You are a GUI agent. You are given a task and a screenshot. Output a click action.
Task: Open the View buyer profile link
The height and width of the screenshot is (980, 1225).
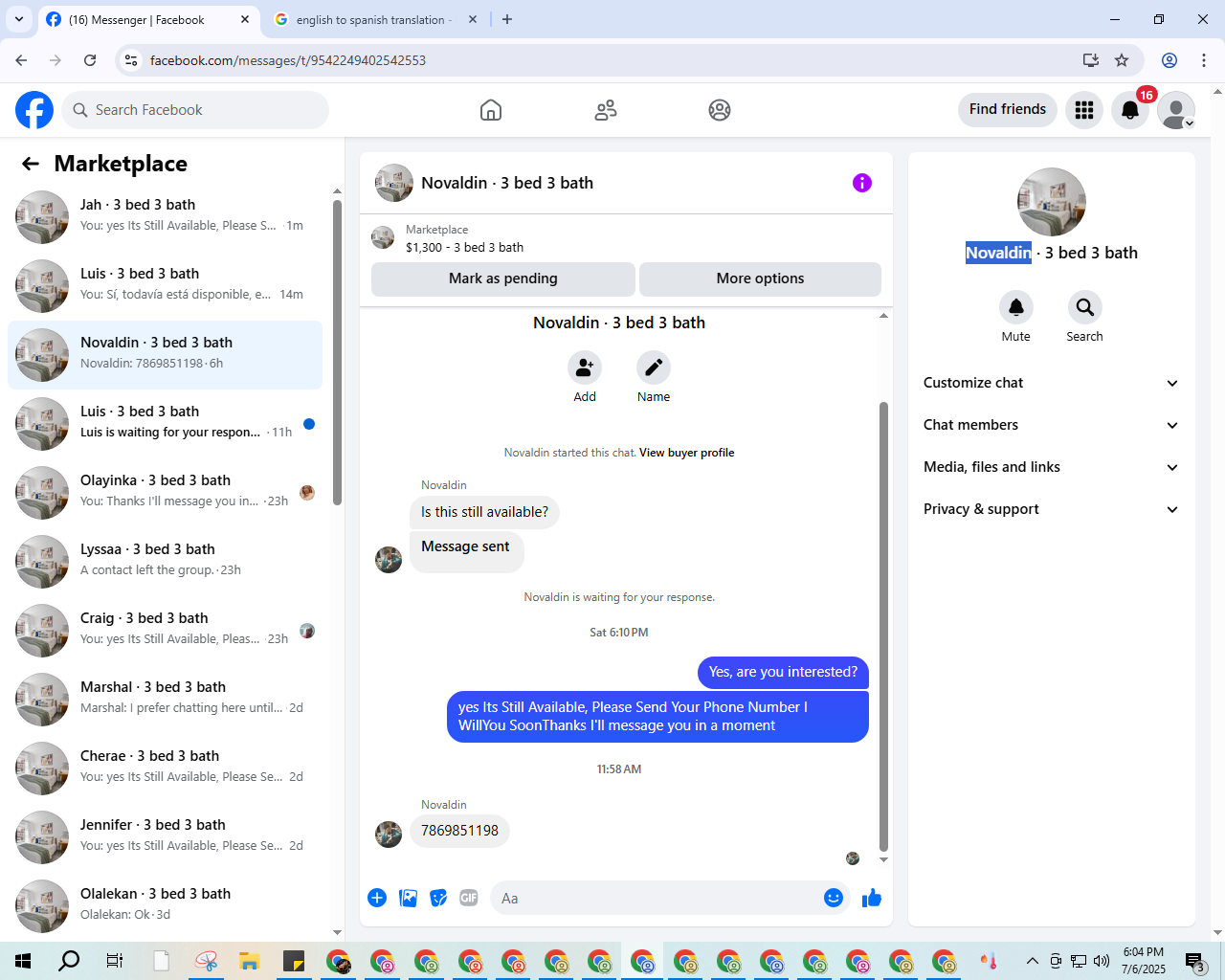[x=687, y=453]
